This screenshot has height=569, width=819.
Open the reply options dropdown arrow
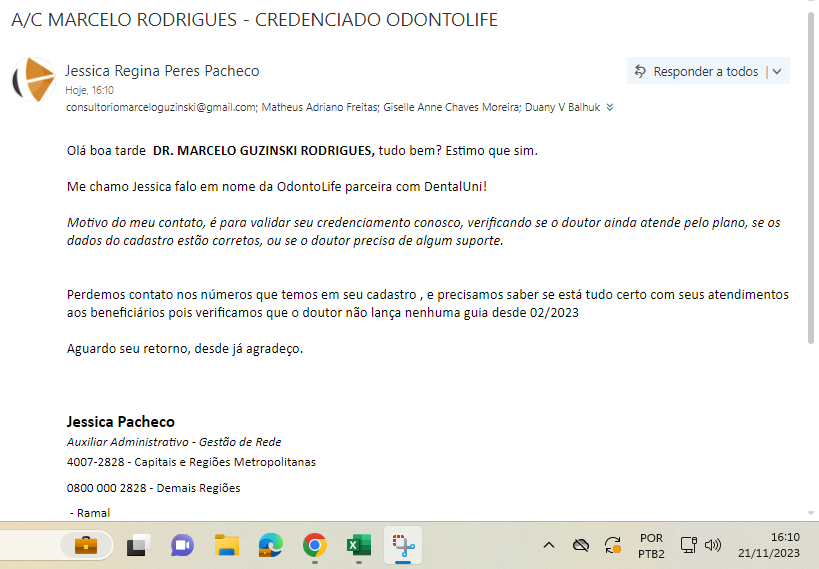777,72
